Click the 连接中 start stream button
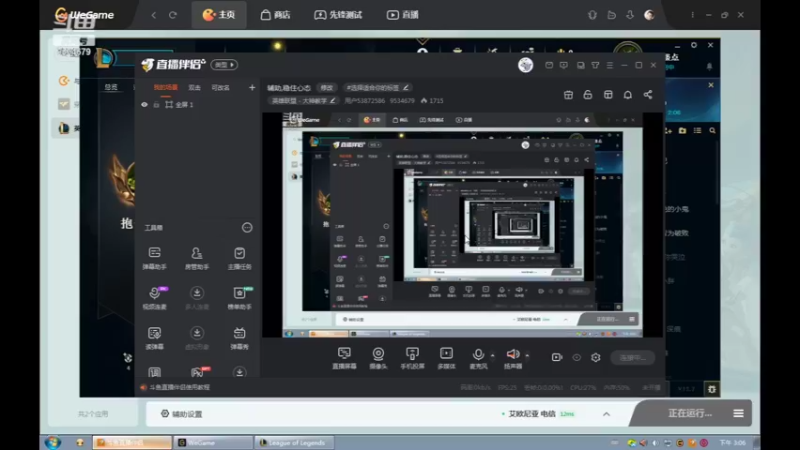Viewport: 800px width, 450px height. click(x=633, y=358)
